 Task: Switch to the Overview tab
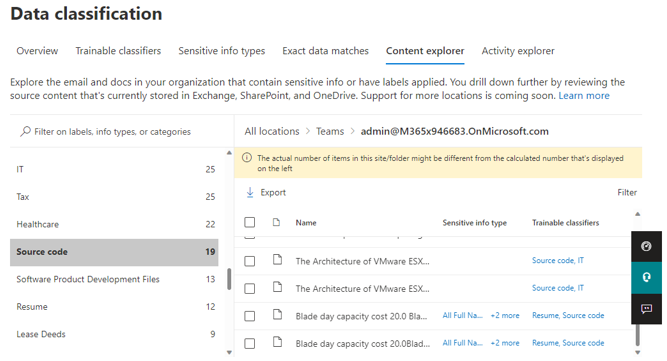[x=37, y=51]
